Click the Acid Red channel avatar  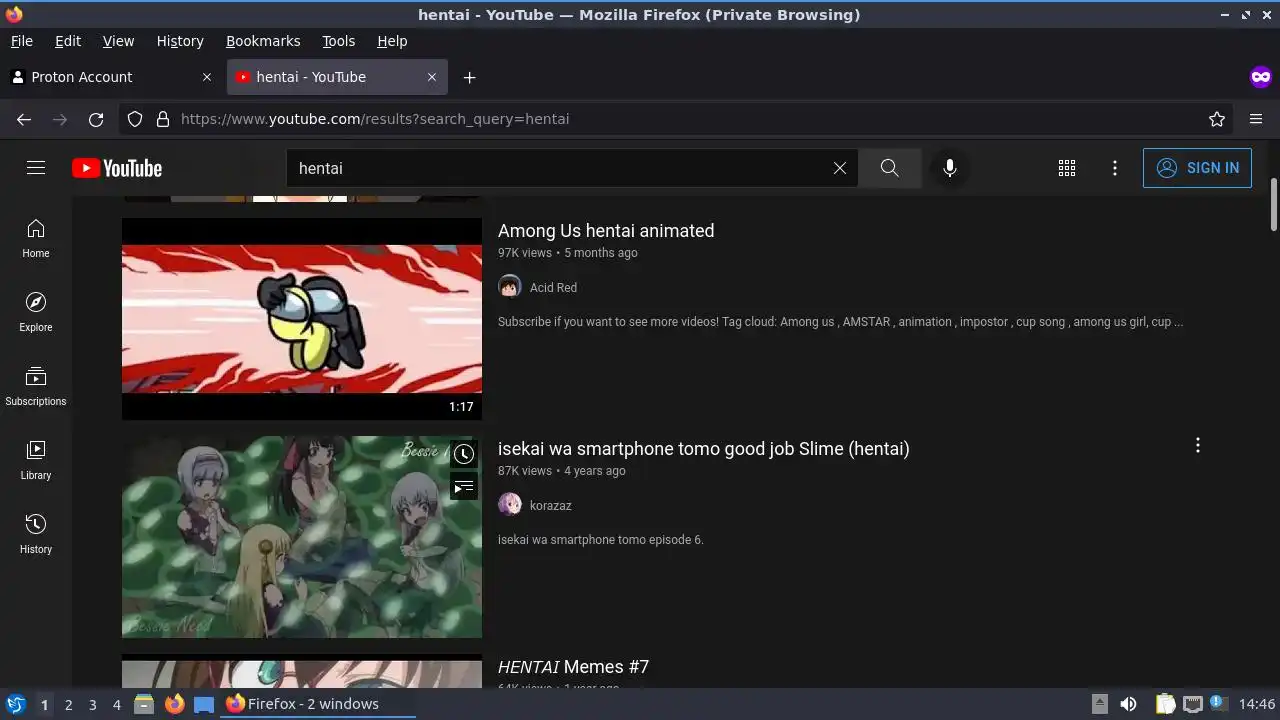pos(510,287)
